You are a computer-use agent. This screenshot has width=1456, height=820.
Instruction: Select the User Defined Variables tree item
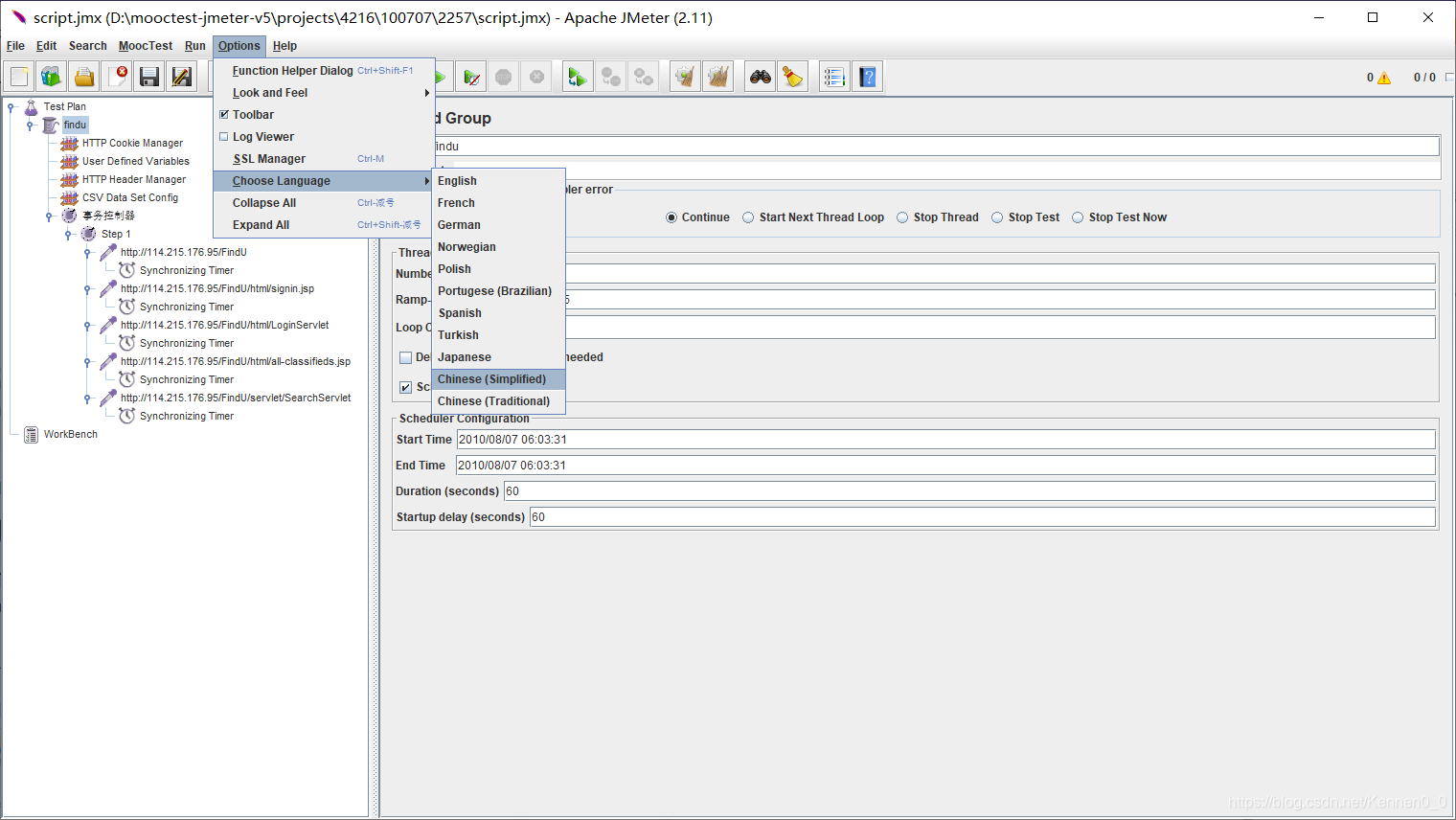tap(136, 161)
